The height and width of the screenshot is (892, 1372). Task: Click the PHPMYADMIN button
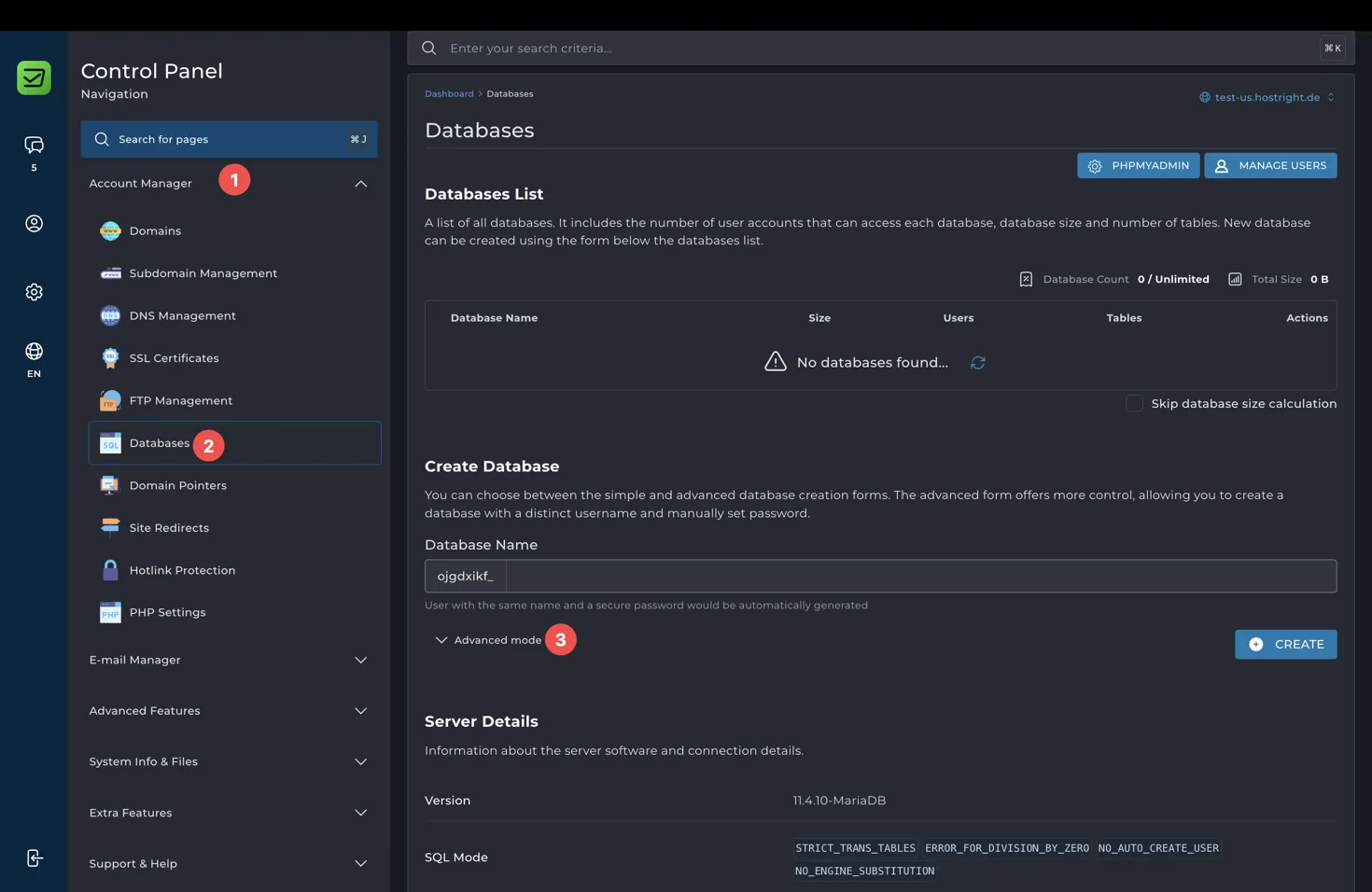point(1139,165)
